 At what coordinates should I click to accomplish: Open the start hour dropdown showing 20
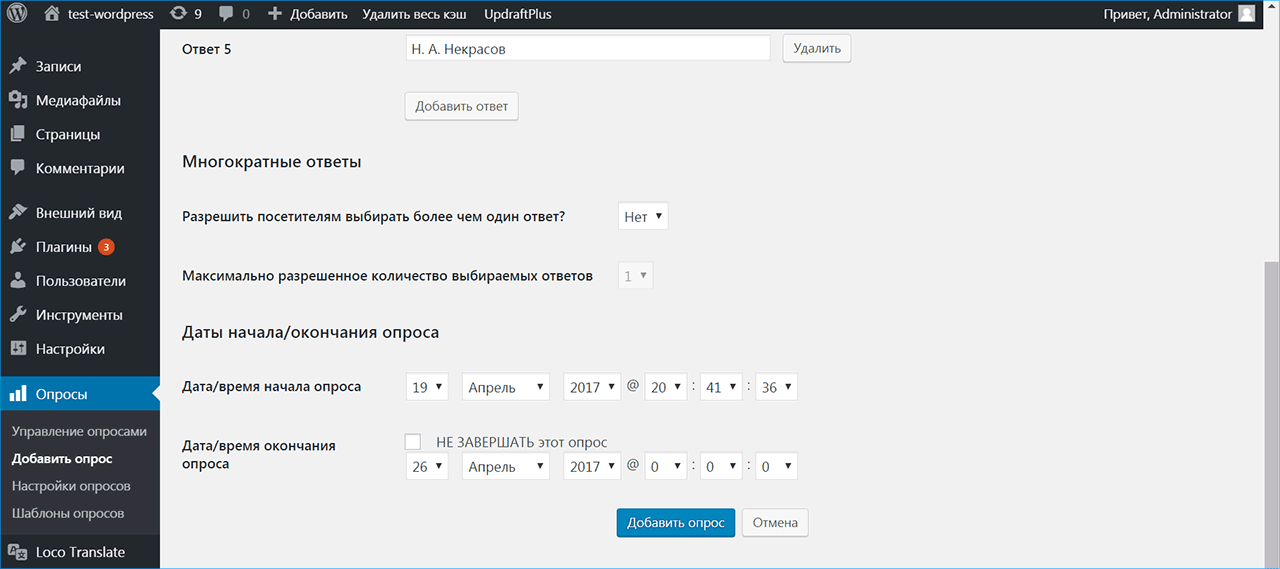(x=665, y=387)
